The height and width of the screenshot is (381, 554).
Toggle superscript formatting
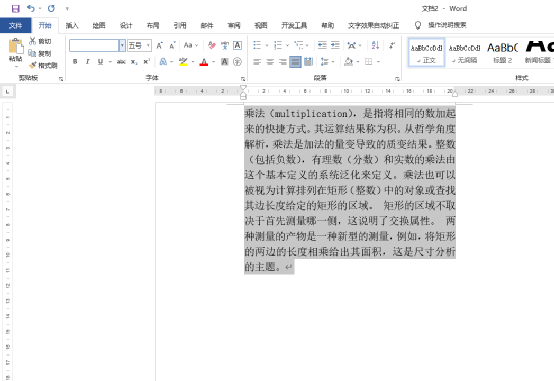pos(147,62)
